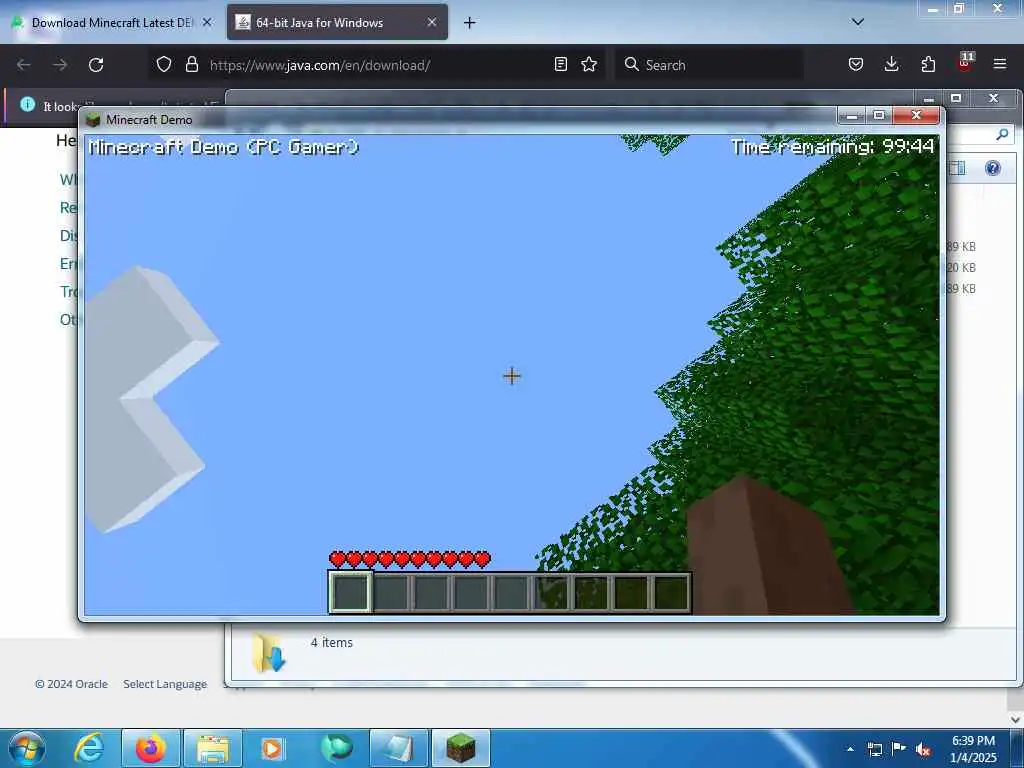The width and height of the screenshot is (1024, 768).
Task: Open uBlock extension with 11 badge
Action: pyautogui.click(x=965, y=63)
